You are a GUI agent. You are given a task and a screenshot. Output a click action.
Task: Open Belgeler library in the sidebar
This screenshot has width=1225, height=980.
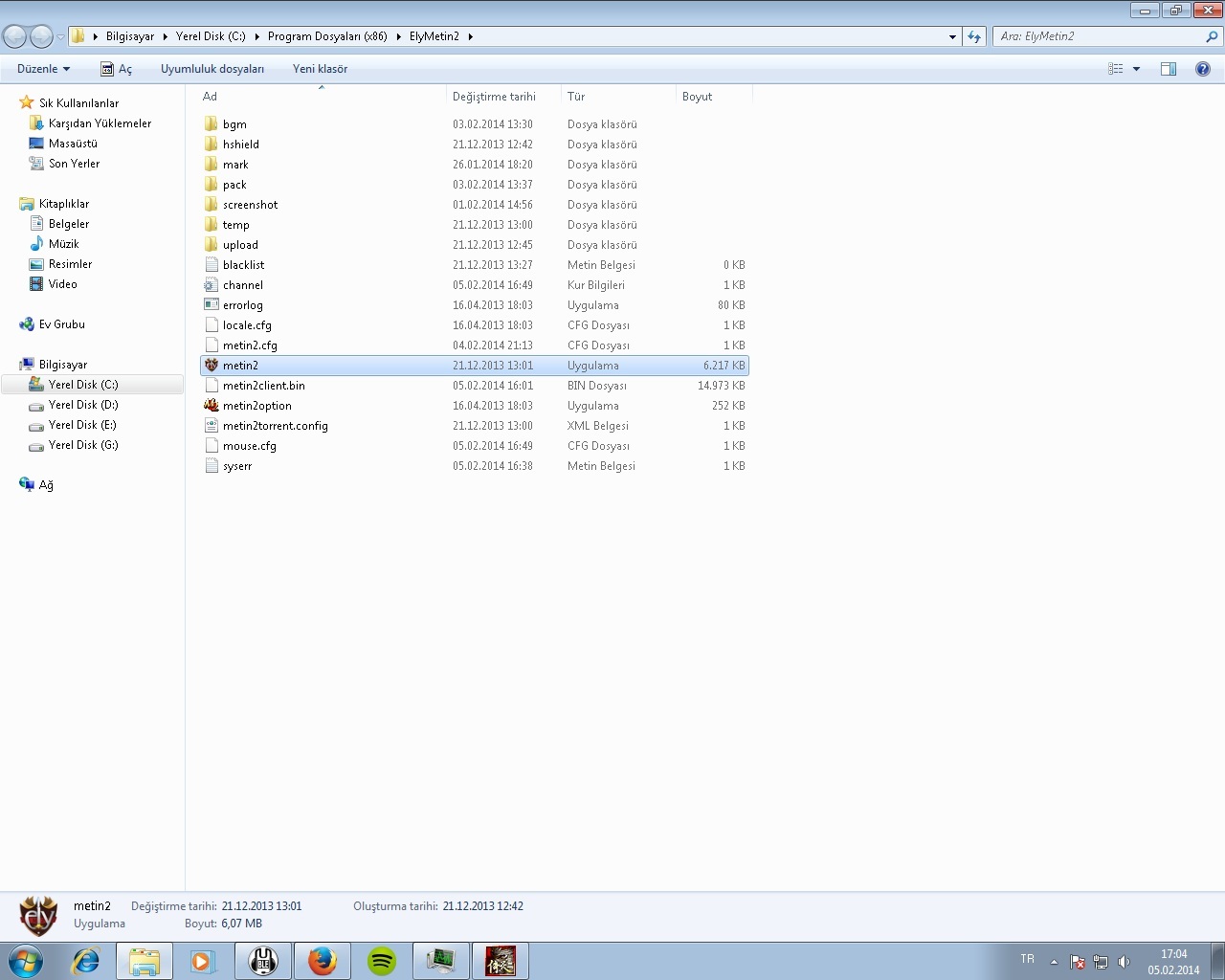tap(69, 224)
